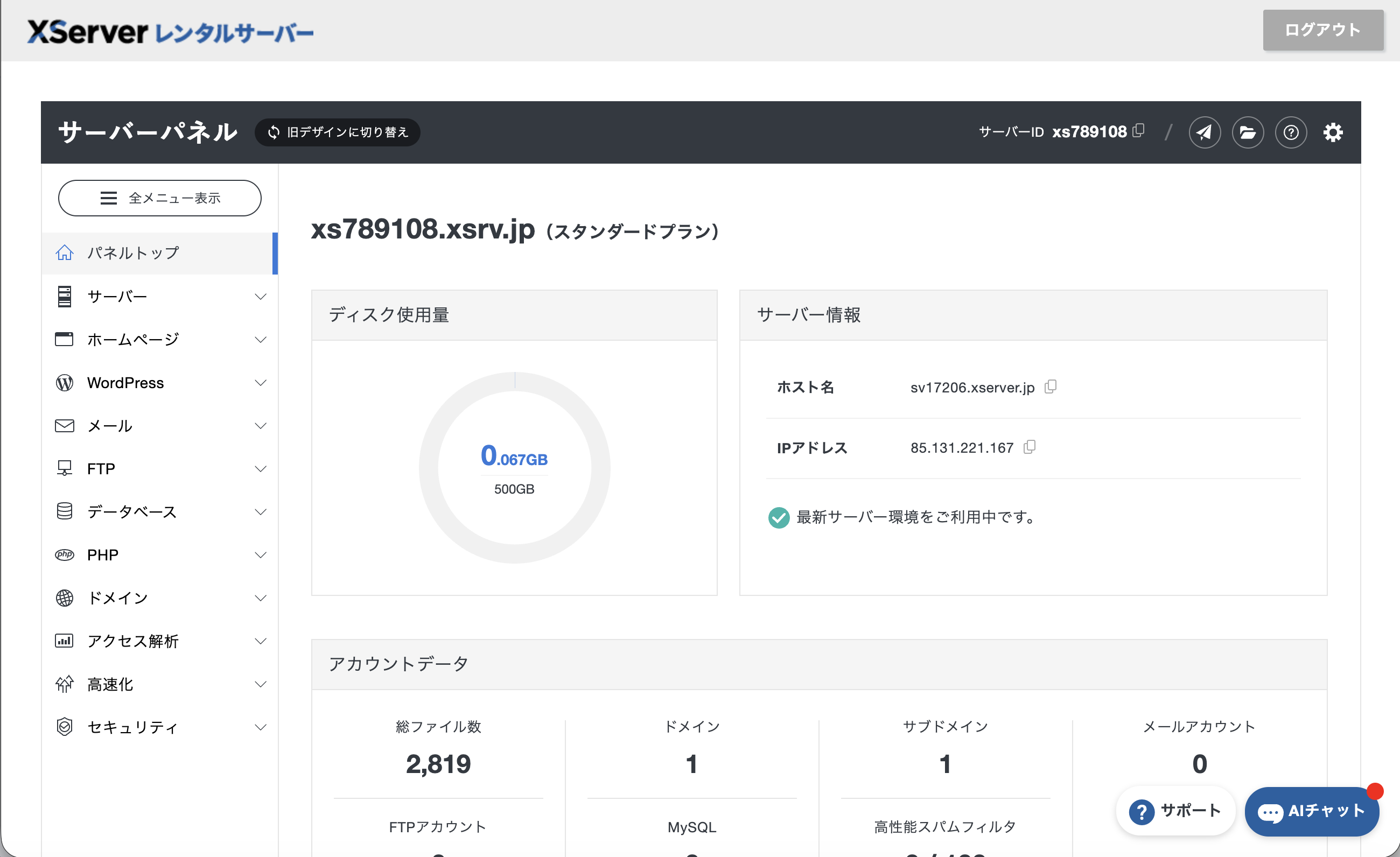Copy the host name sv17206.xserver.jp
This screenshot has width=1400, height=857.
coord(1051,387)
